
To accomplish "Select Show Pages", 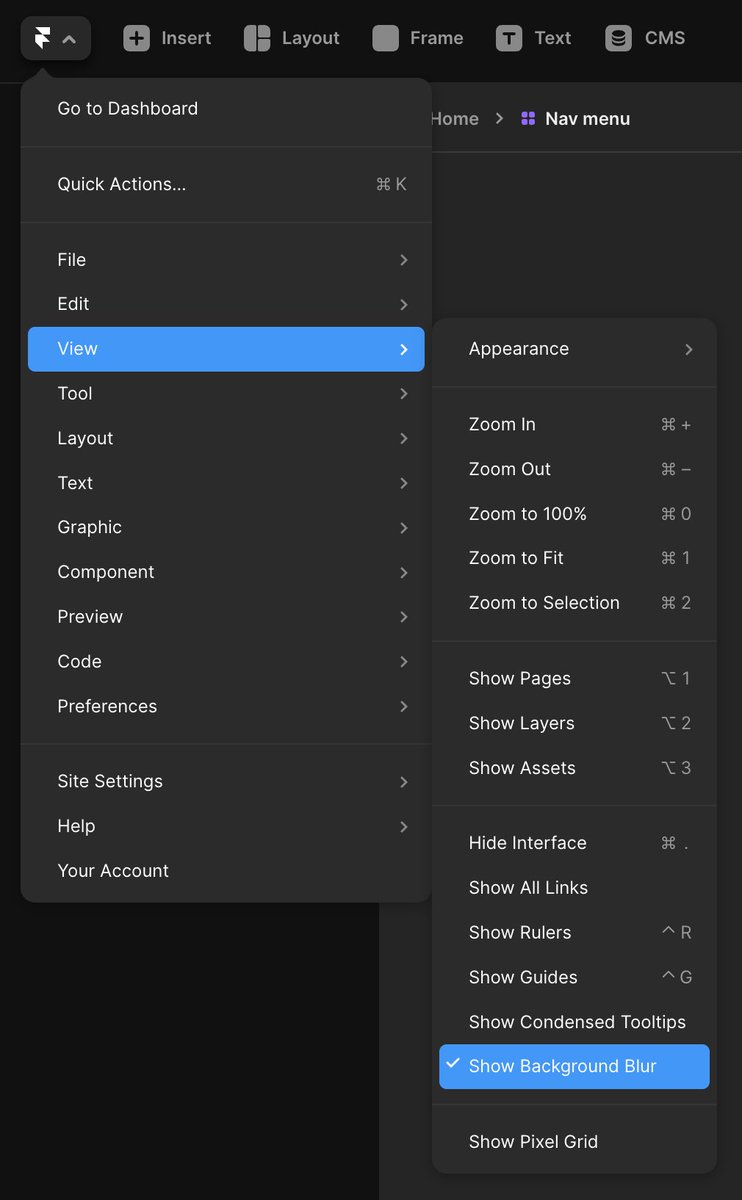I will tap(574, 679).
